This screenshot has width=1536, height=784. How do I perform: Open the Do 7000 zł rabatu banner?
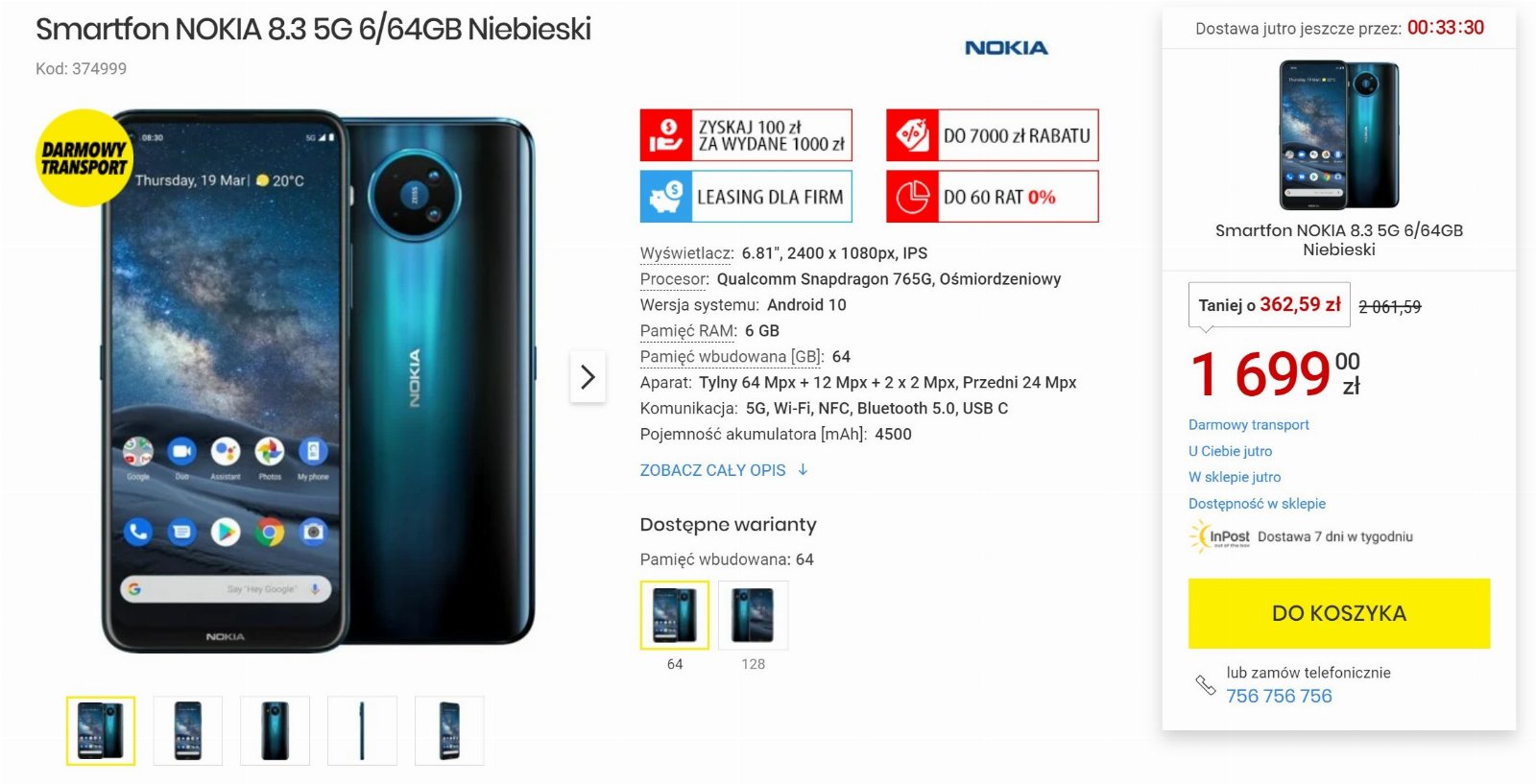point(992,135)
